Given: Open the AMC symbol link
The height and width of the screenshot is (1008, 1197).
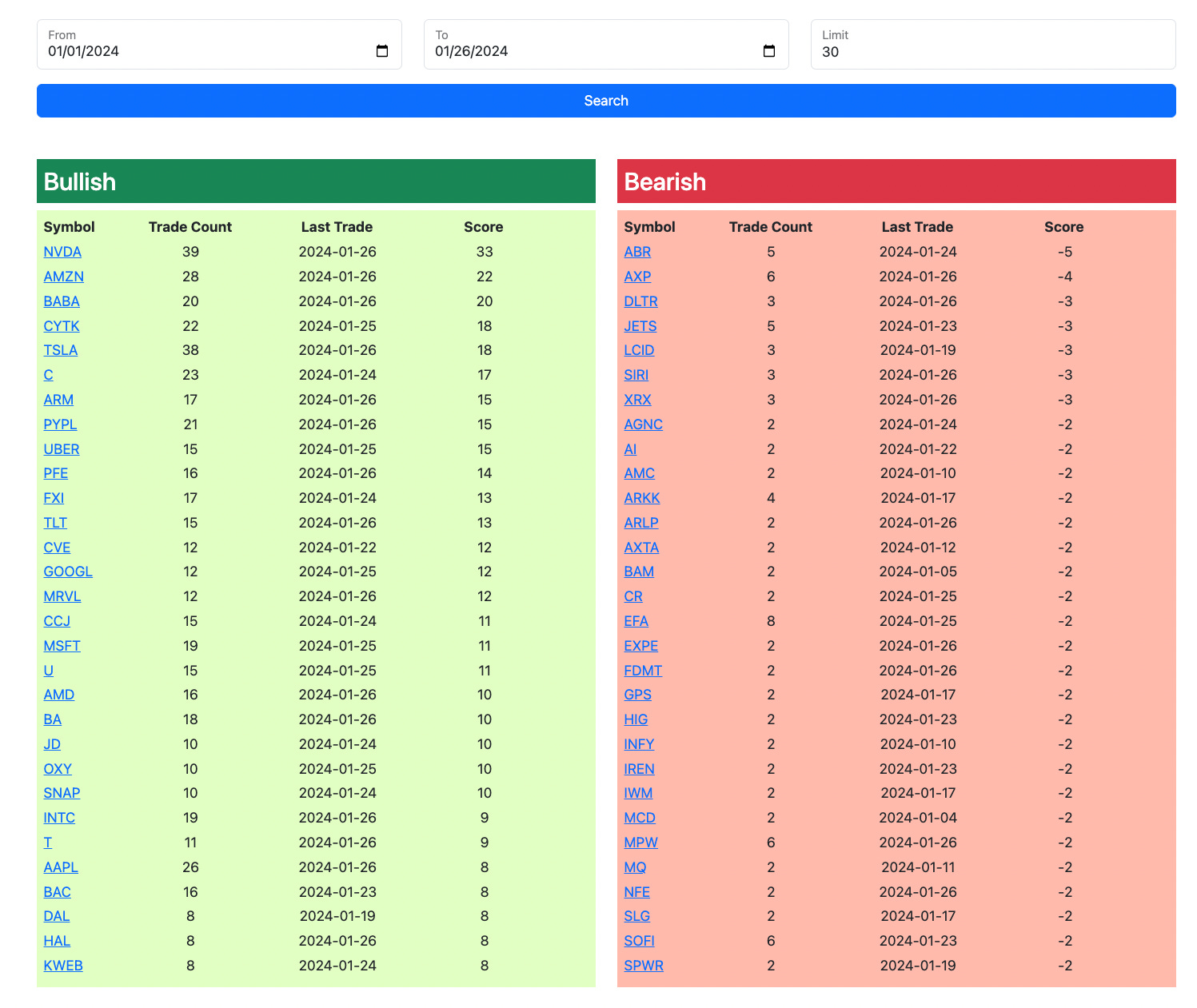Looking at the screenshot, I should coord(640,473).
